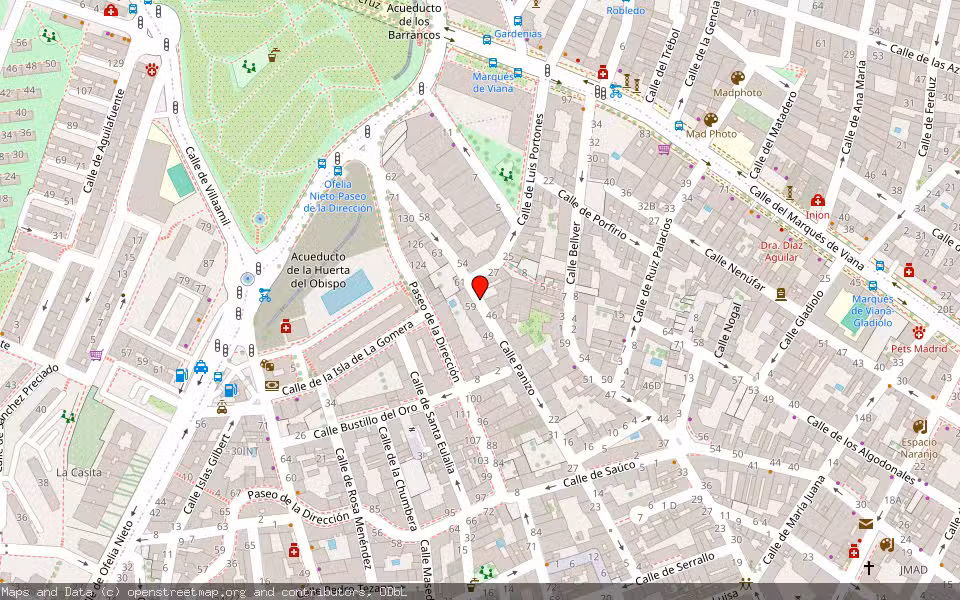
Task: Select the dice gaming icon near Calle de la Isla de La Gomera
Action: click(x=267, y=366)
